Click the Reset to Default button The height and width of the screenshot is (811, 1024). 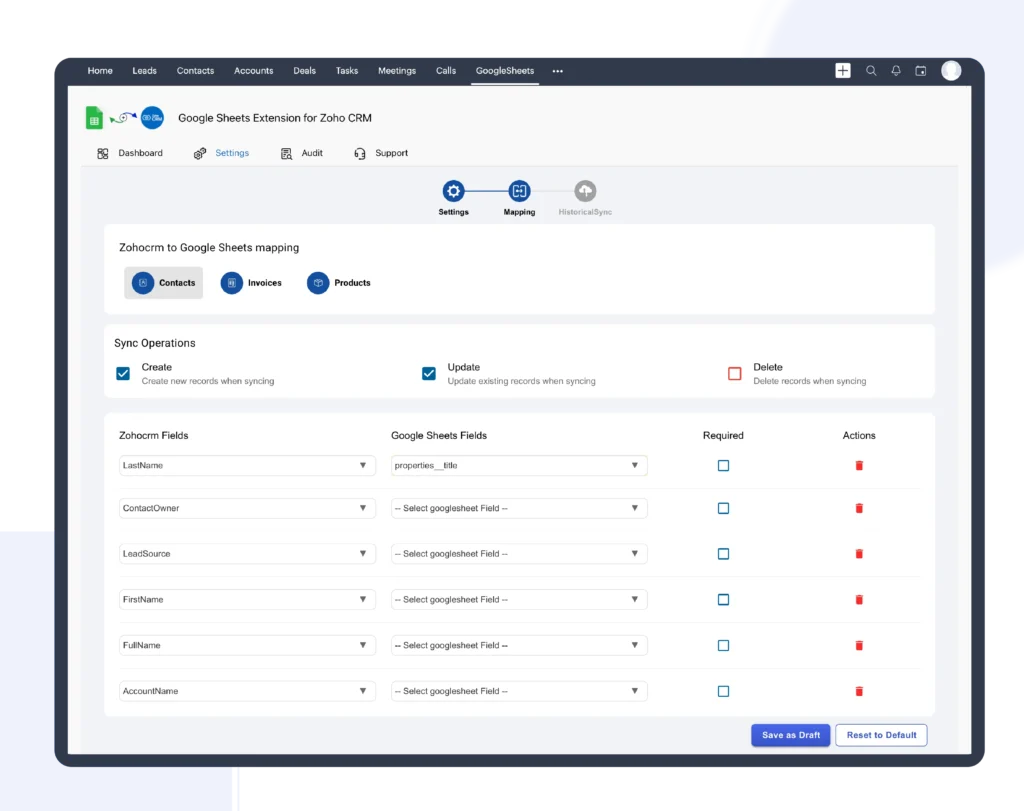881,735
